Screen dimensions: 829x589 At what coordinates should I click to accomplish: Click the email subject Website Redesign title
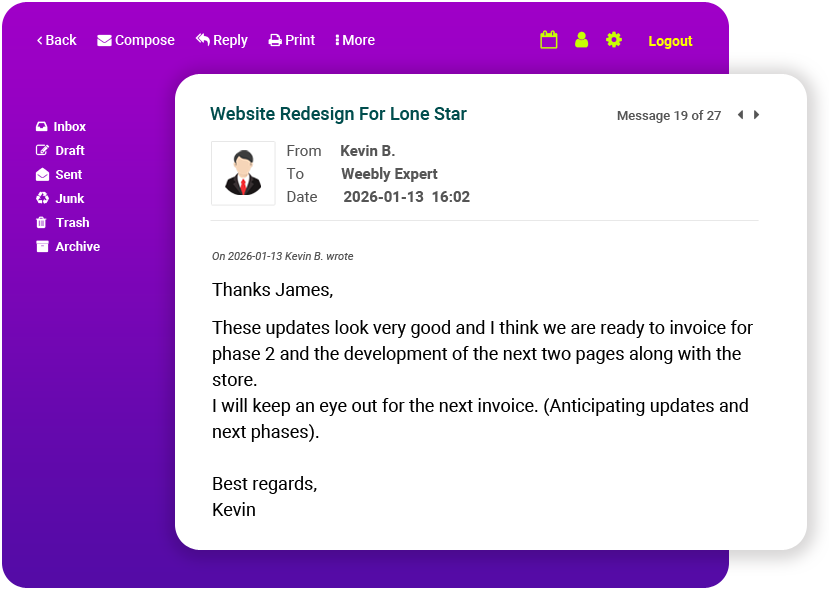click(338, 114)
